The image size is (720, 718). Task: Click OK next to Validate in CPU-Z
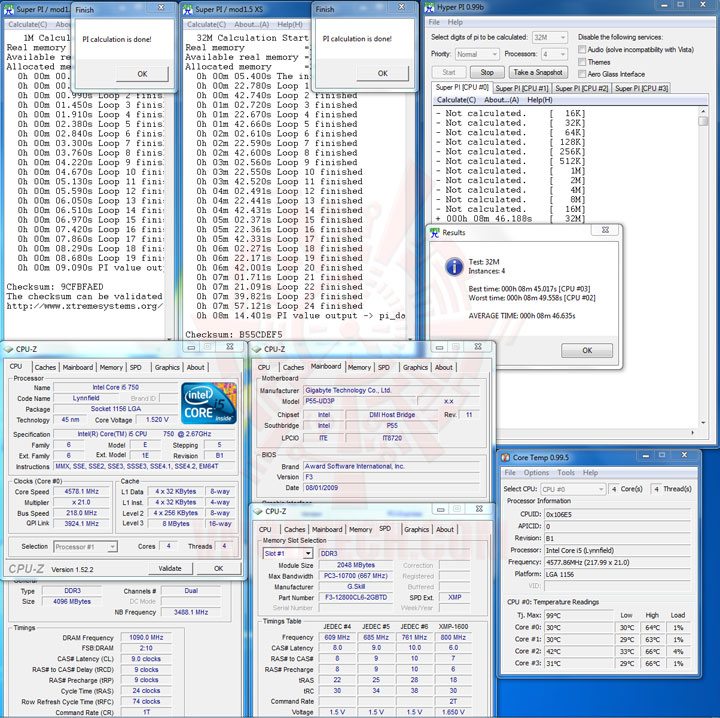(219, 568)
